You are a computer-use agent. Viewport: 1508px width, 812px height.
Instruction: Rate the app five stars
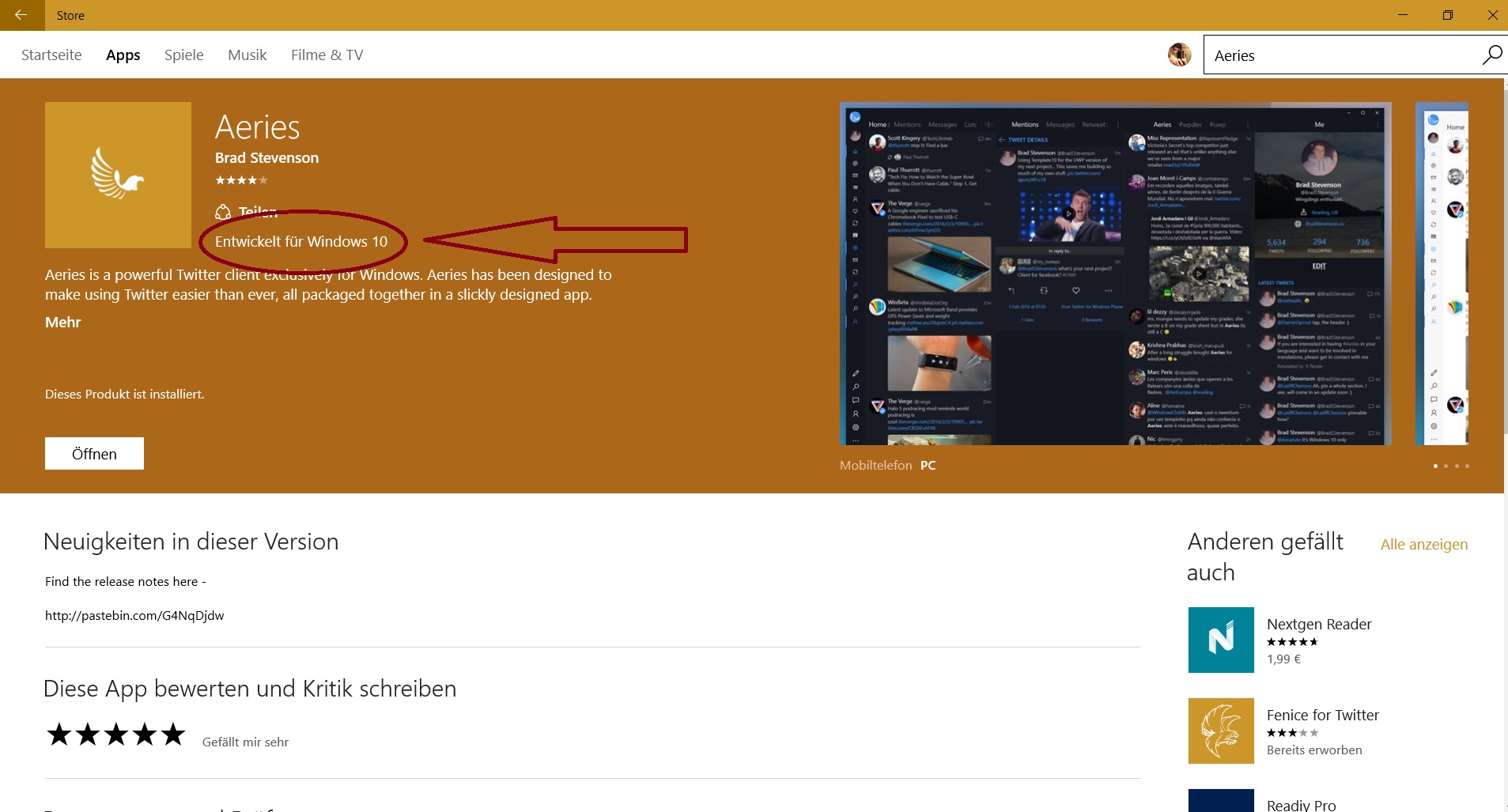click(173, 735)
